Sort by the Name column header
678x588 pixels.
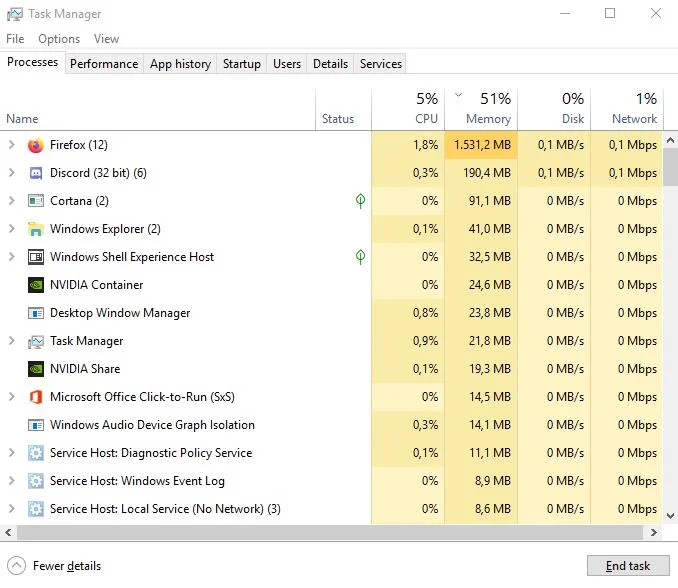point(158,110)
